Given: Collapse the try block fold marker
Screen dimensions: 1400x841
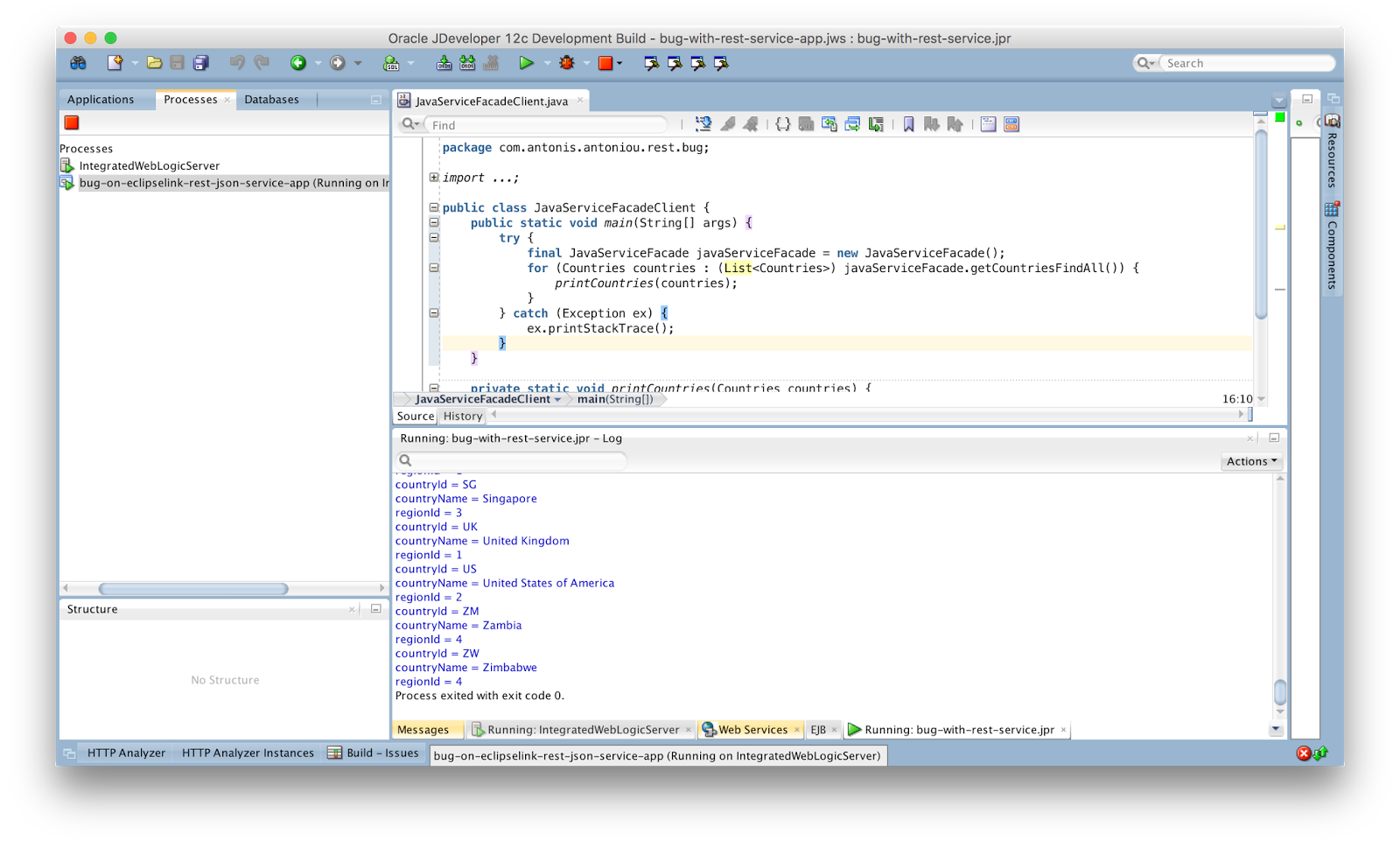Looking at the screenshot, I should (x=434, y=237).
